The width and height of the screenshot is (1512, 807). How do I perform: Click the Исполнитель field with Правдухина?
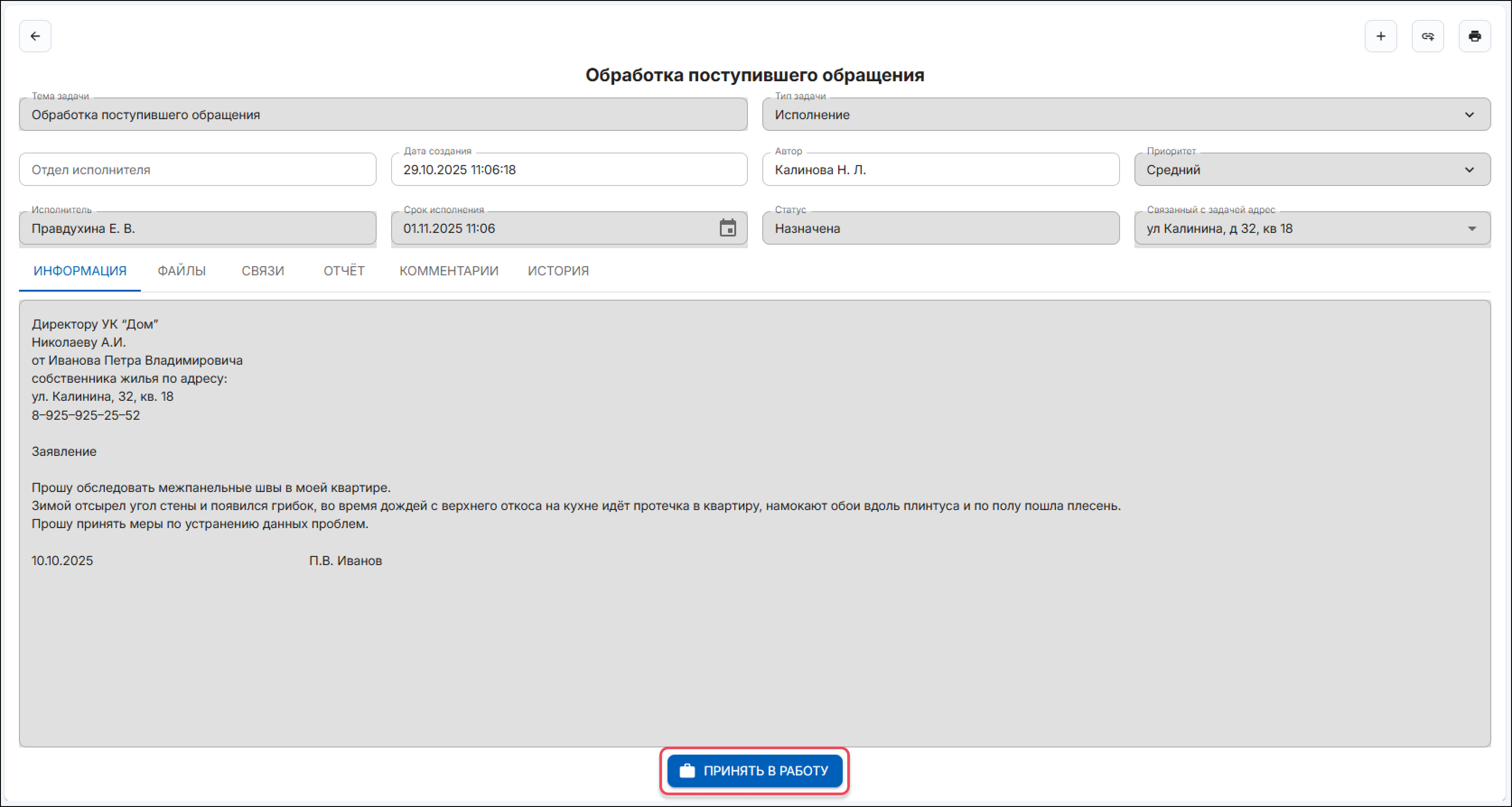[x=197, y=228]
